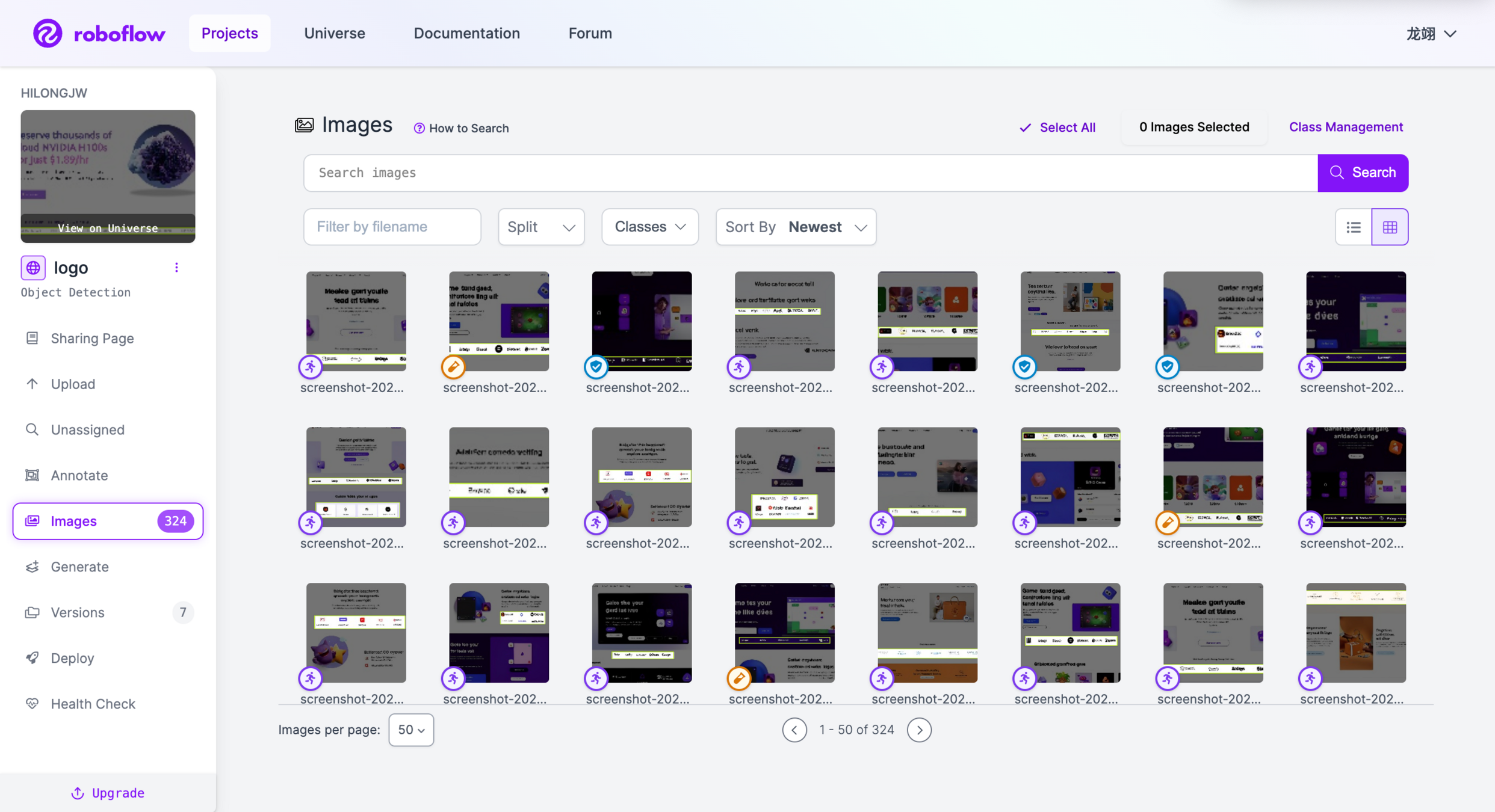Screen dimensions: 1495x812
Task: Go to the next page of images
Action: (919, 730)
